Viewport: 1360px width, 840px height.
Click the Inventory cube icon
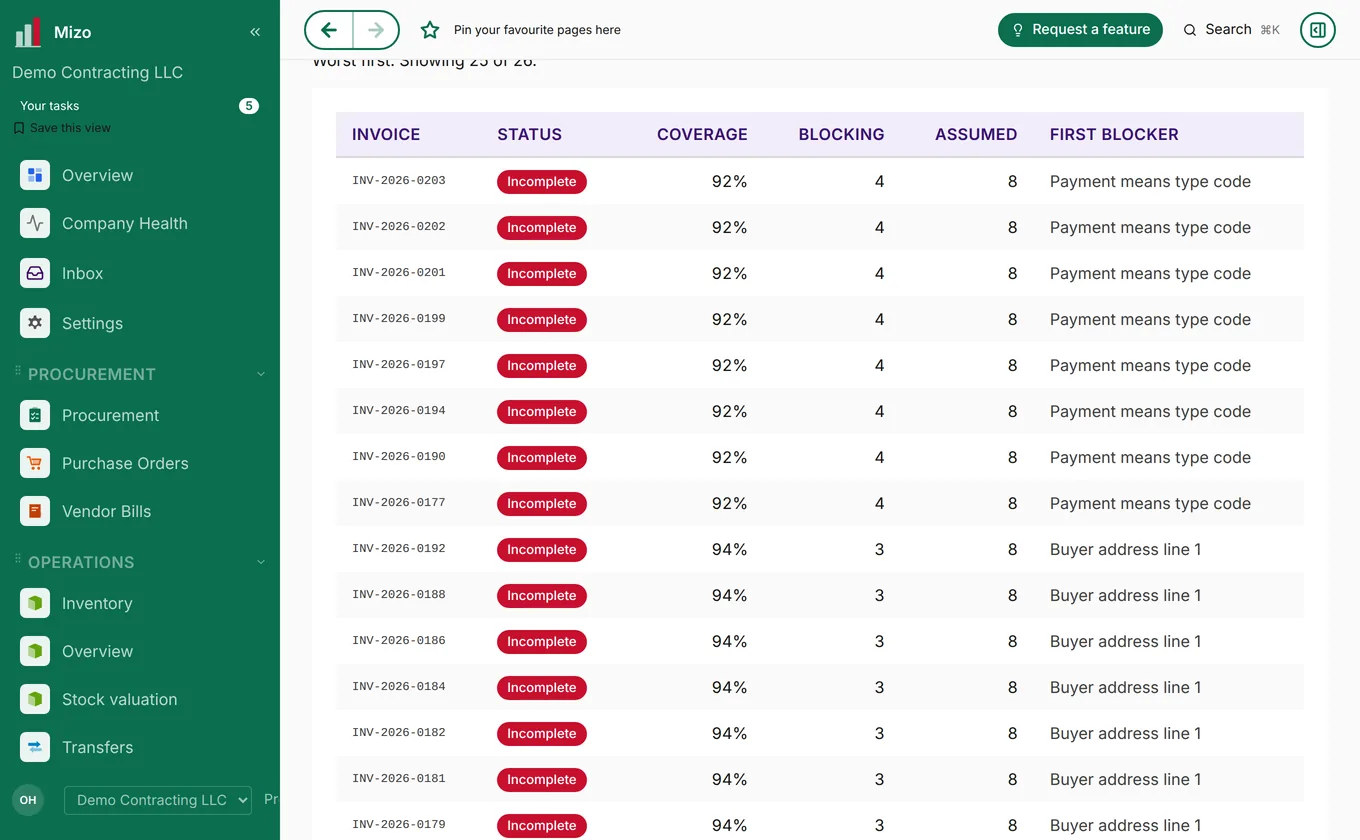pyautogui.click(x=35, y=603)
